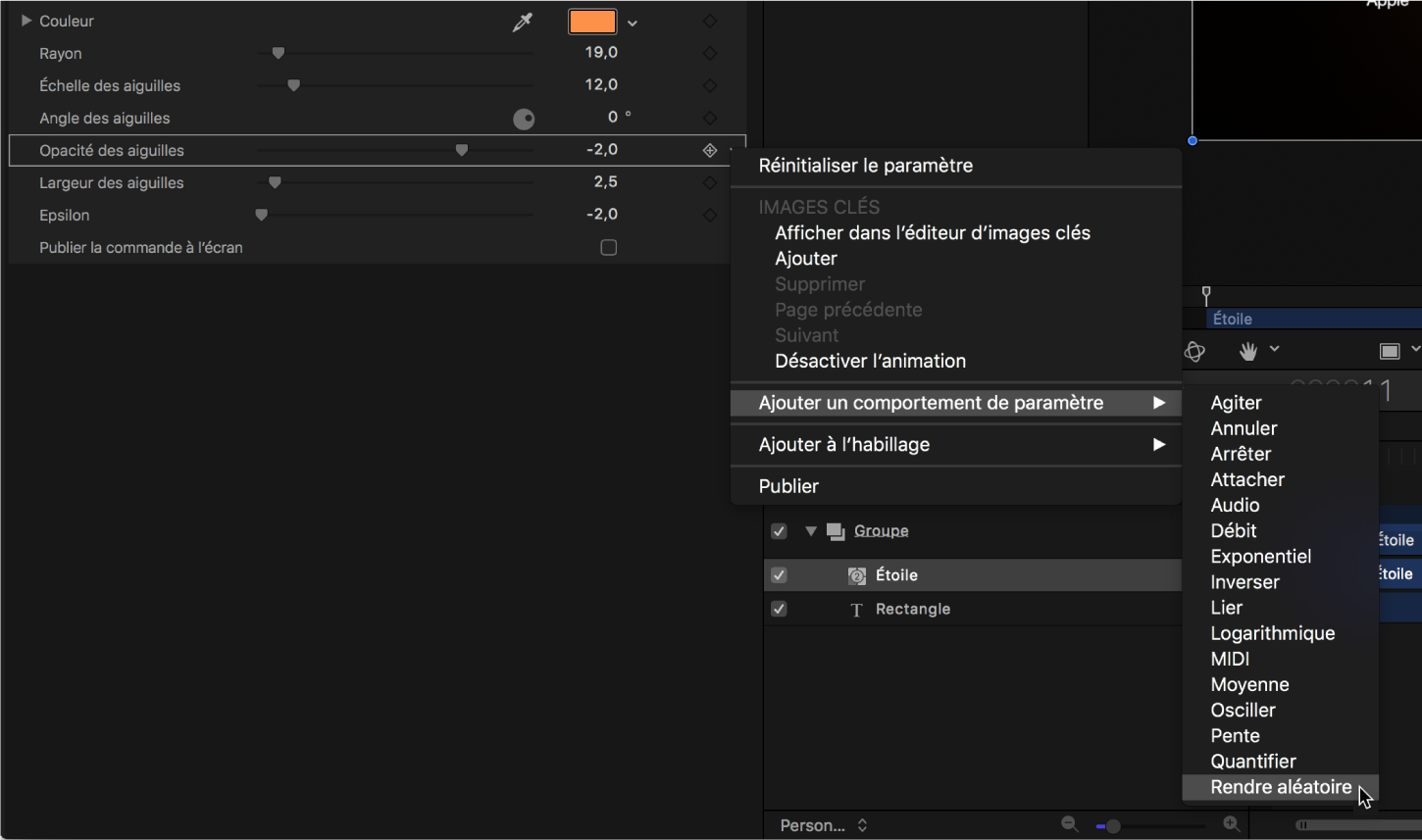
Task: Click the Rayon keyframe diamond
Action: 710,54
